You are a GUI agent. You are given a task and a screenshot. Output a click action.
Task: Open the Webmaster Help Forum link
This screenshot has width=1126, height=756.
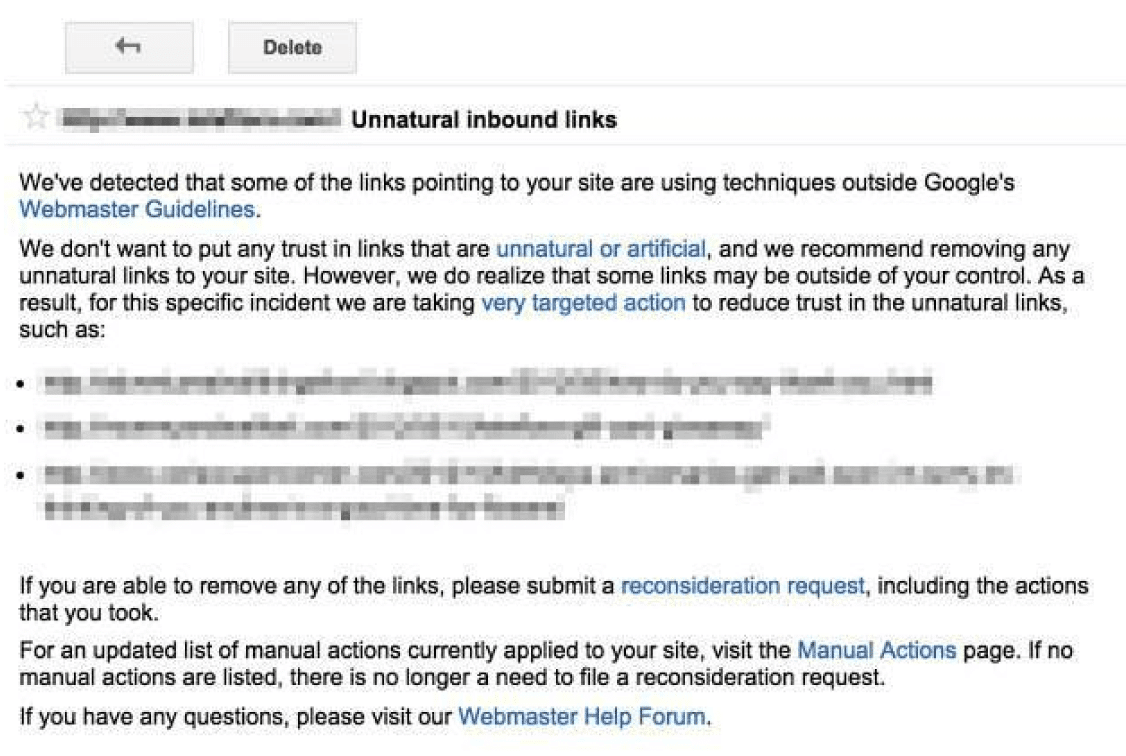click(x=583, y=716)
